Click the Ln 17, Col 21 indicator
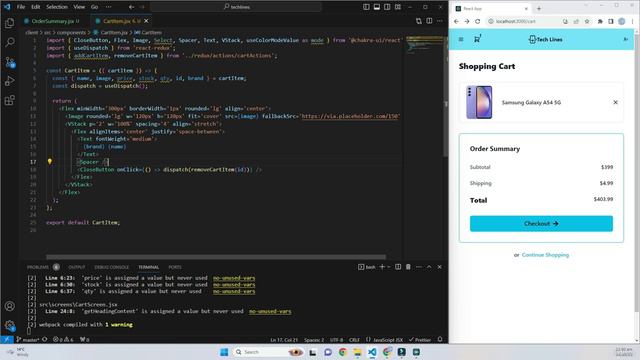Image resolution: width=640 pixels, height=360 pixels. 284,339
